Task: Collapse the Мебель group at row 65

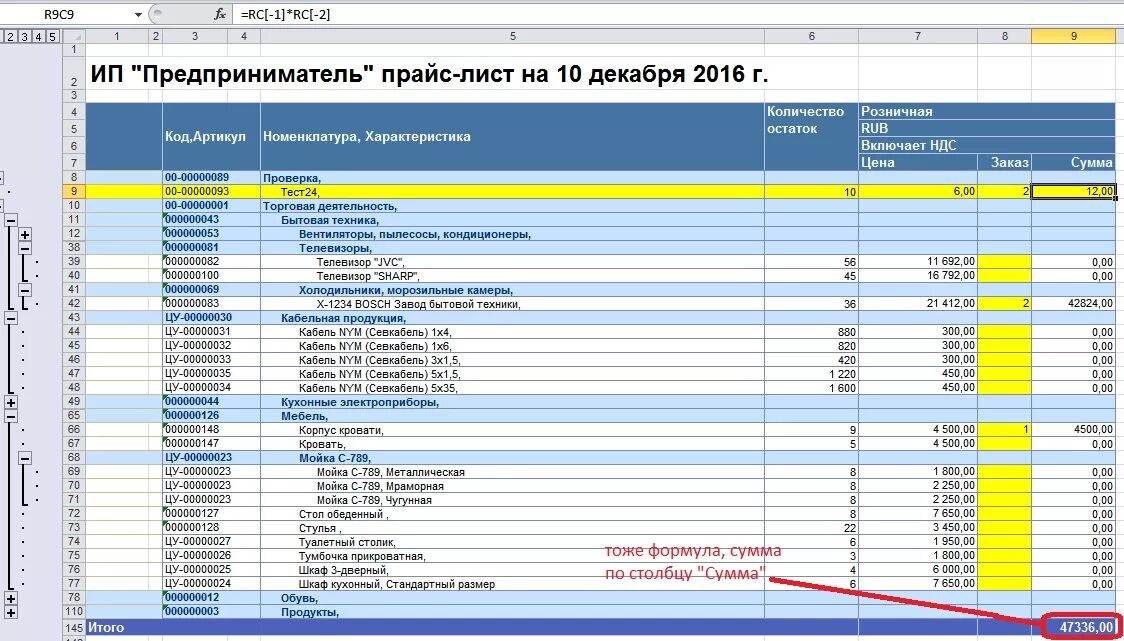Action: (11, 416)
